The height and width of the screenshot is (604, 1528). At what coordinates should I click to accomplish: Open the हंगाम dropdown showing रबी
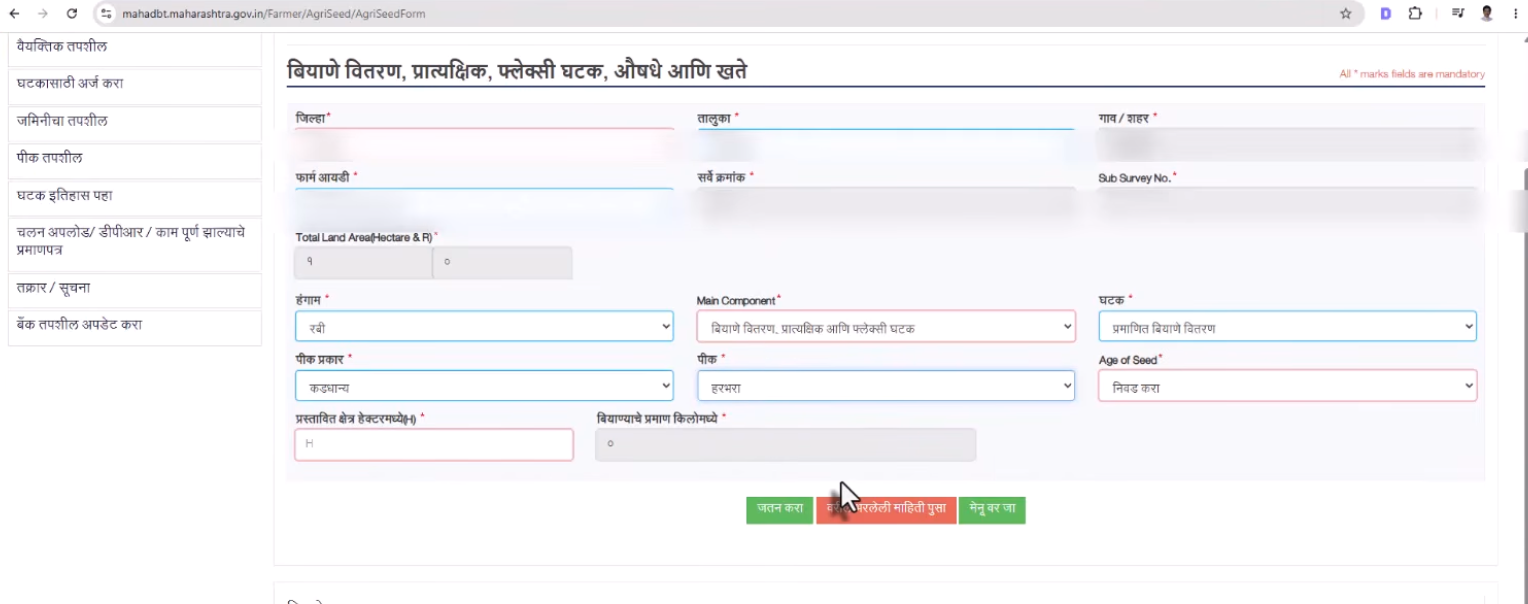484,326
